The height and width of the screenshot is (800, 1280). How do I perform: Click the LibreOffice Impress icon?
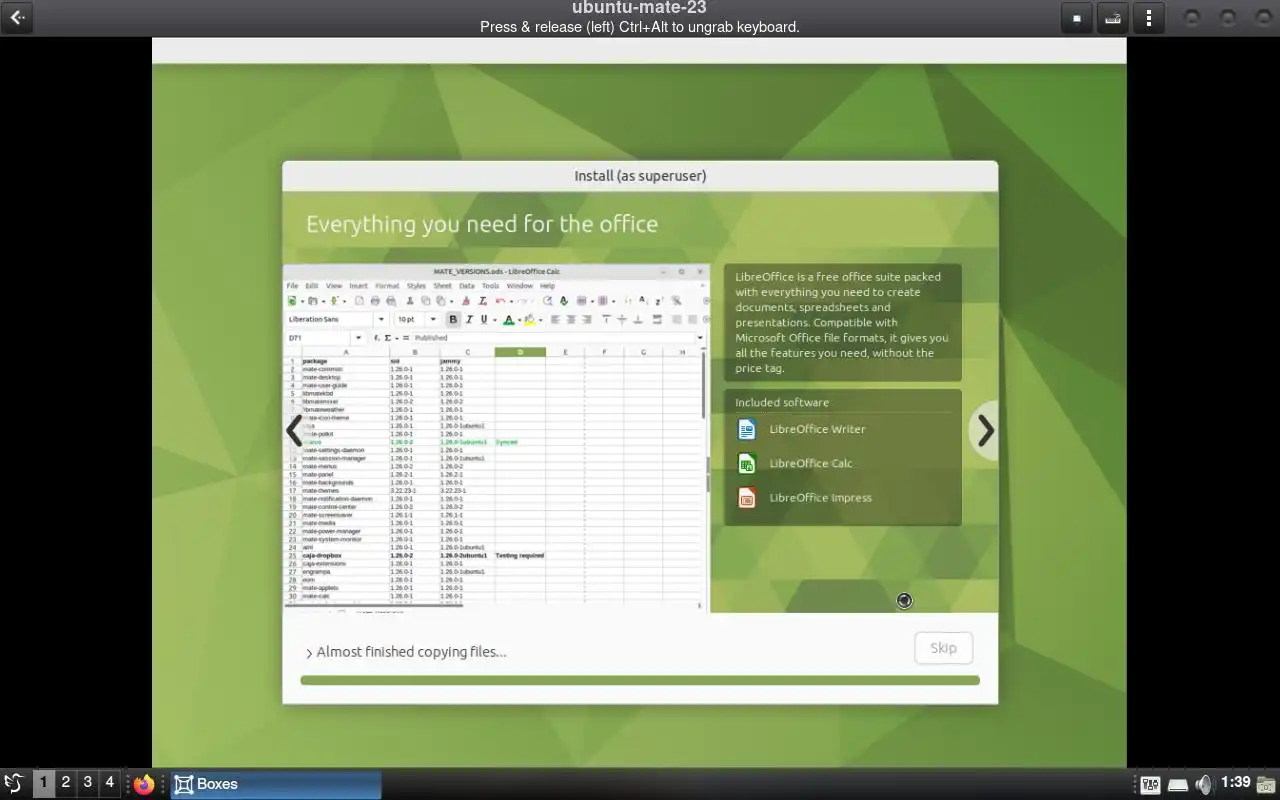tap(746, 497)
